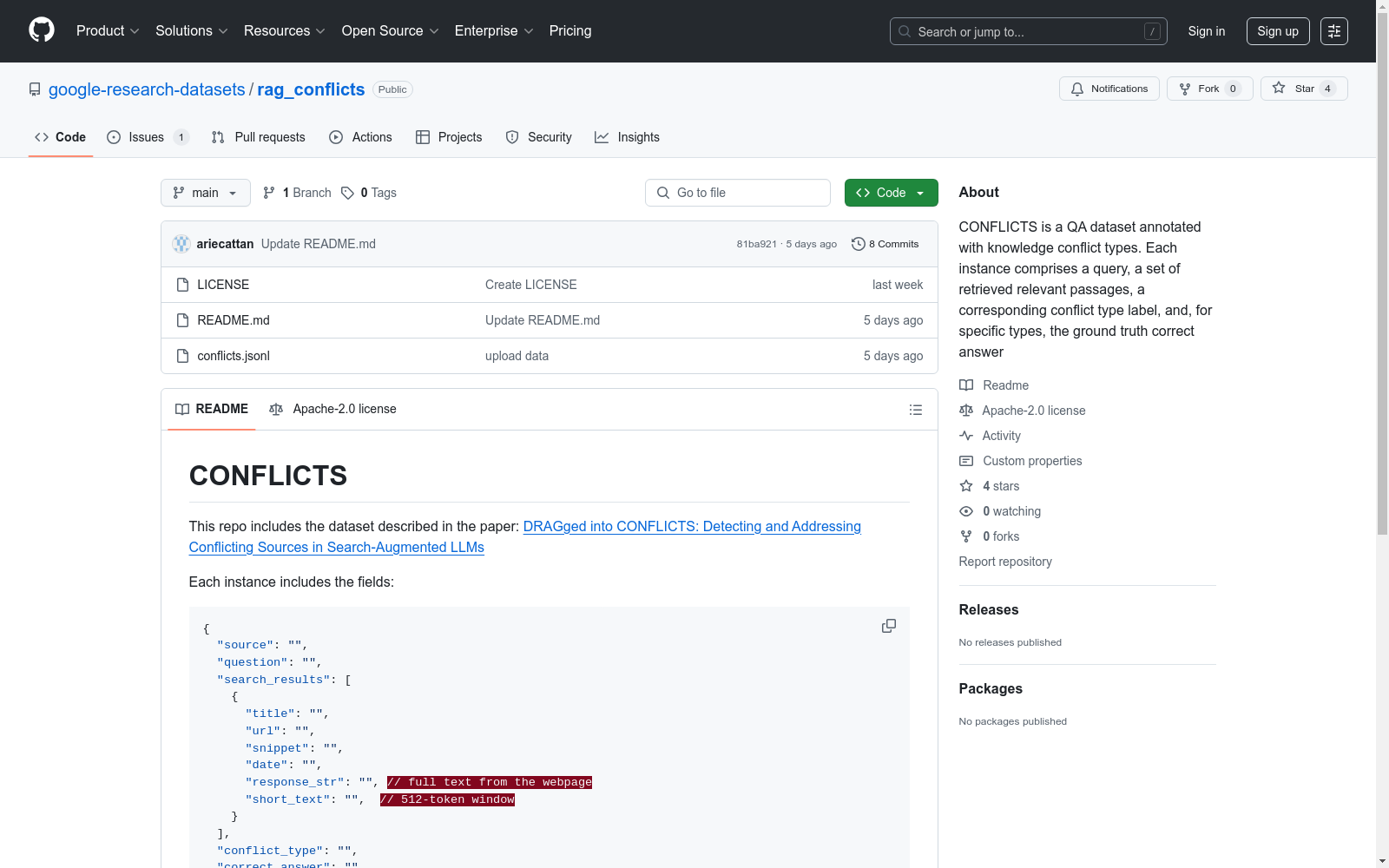Click the Sign in link
This screenshot has height=868, width=1389.
1207,31
